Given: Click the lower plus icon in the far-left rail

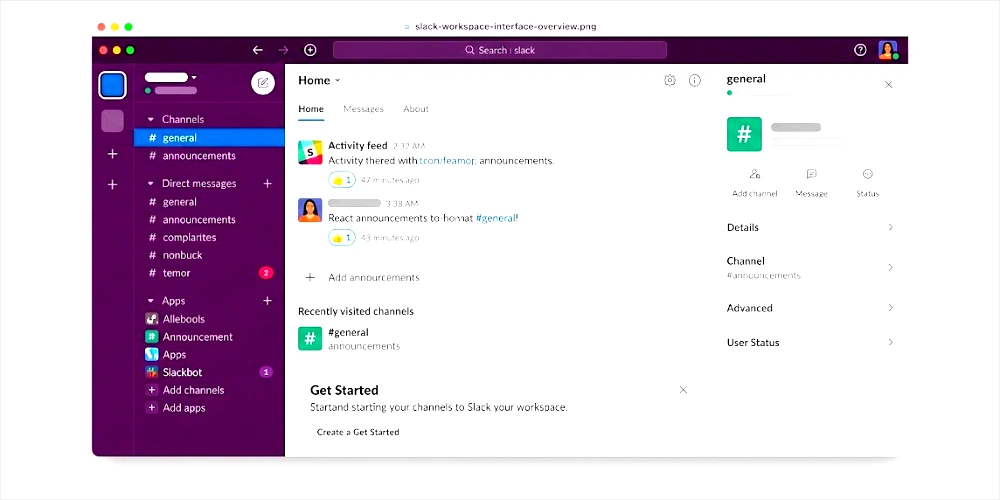Looking at the screenshot, I should pos(112,184).
